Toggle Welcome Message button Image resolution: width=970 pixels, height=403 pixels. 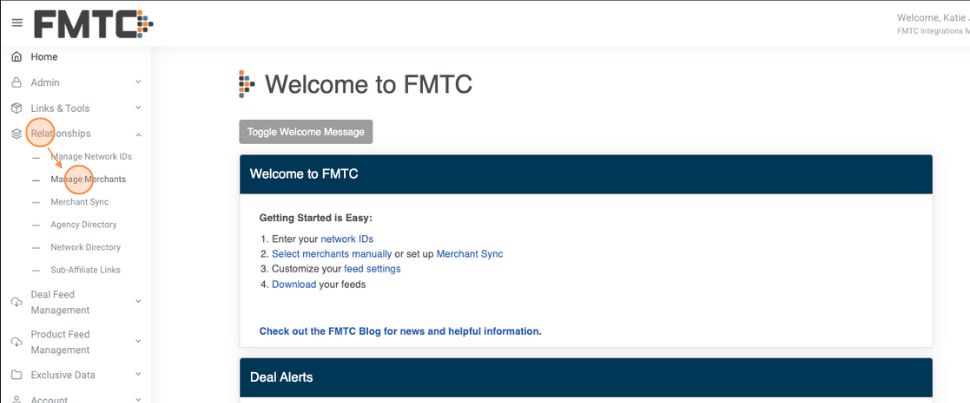click(306, 132)
